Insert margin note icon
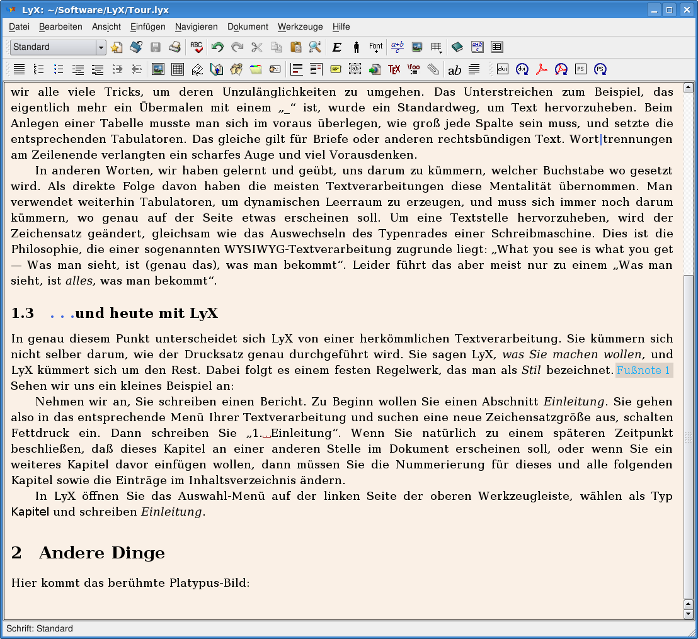This screenshot has width=698, height=639. pyautogui.click(x=316, y=69)
